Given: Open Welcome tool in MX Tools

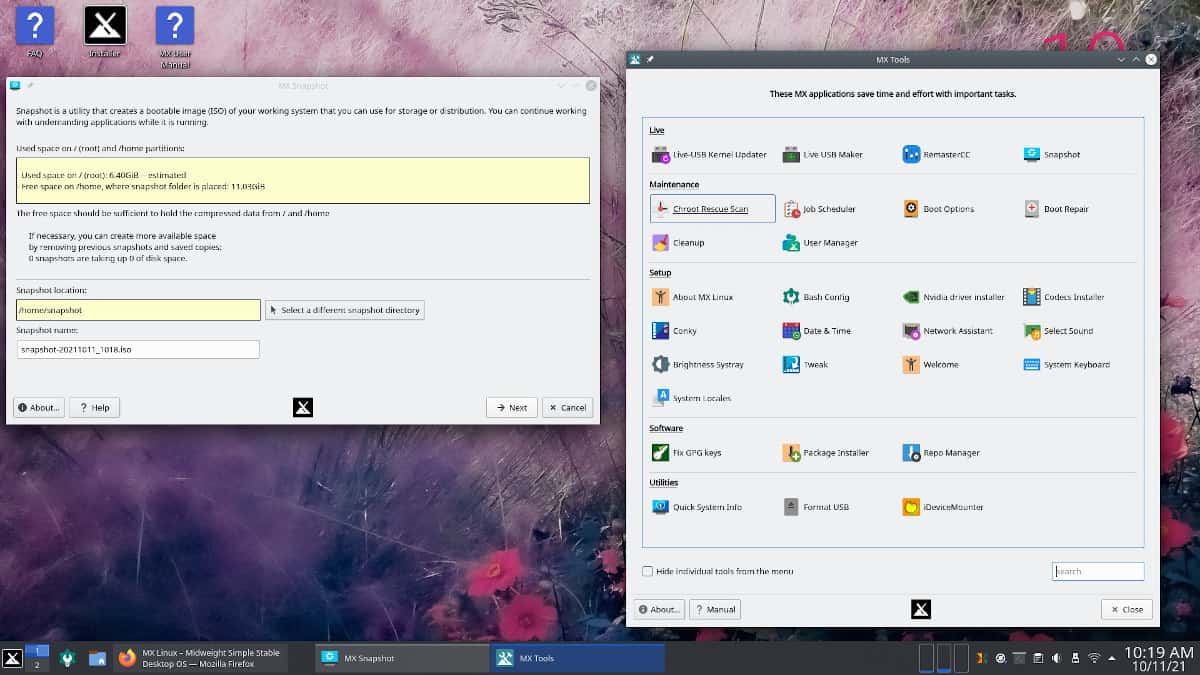Looking at the screenshot, I should coord(930,365).
